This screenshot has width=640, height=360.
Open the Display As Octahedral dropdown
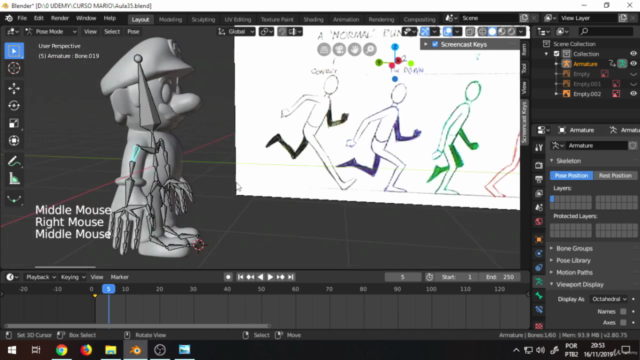click(x=609, y=299)
